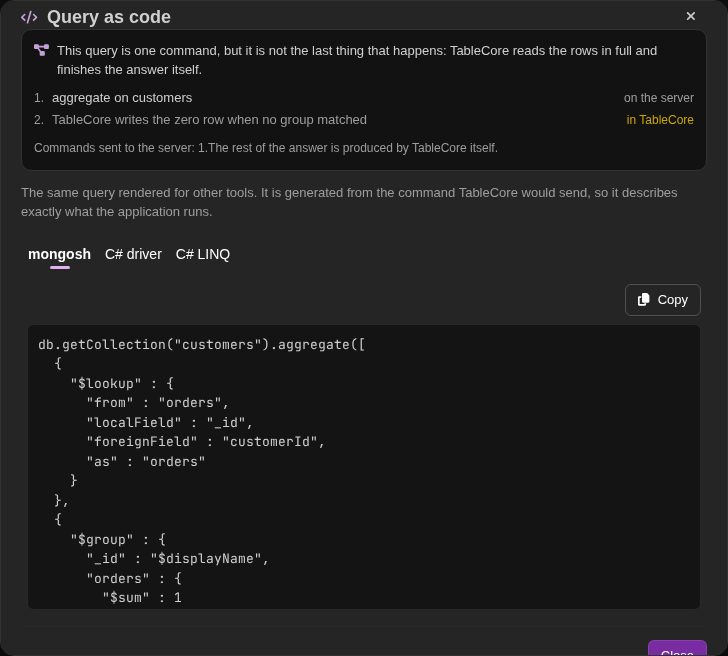Click the Query as code heading text

point(109,17)
